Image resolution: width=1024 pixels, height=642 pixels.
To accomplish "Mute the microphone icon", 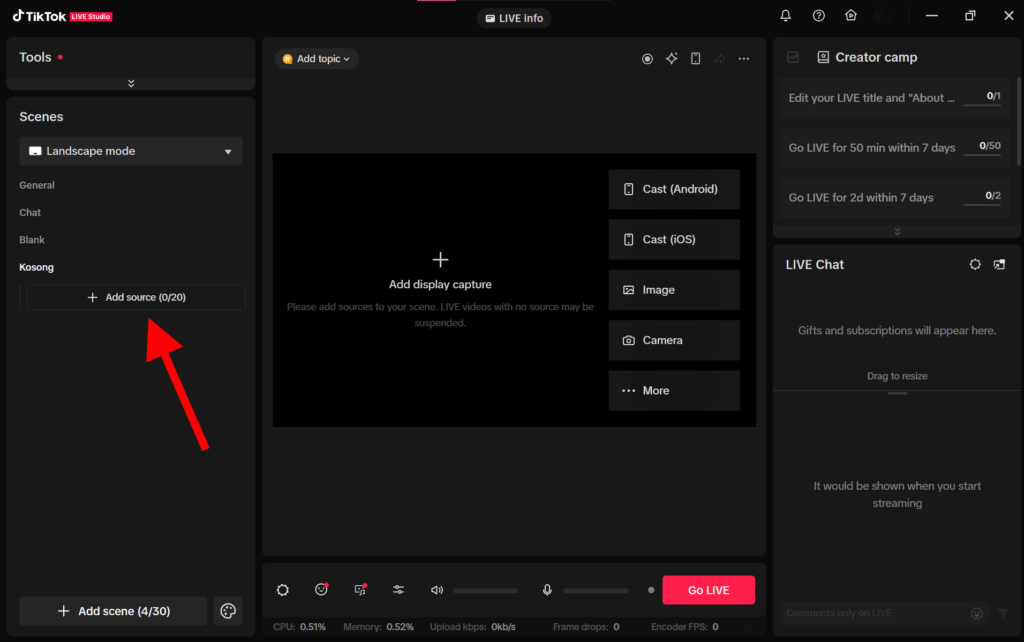I will [x=547, y=590].
